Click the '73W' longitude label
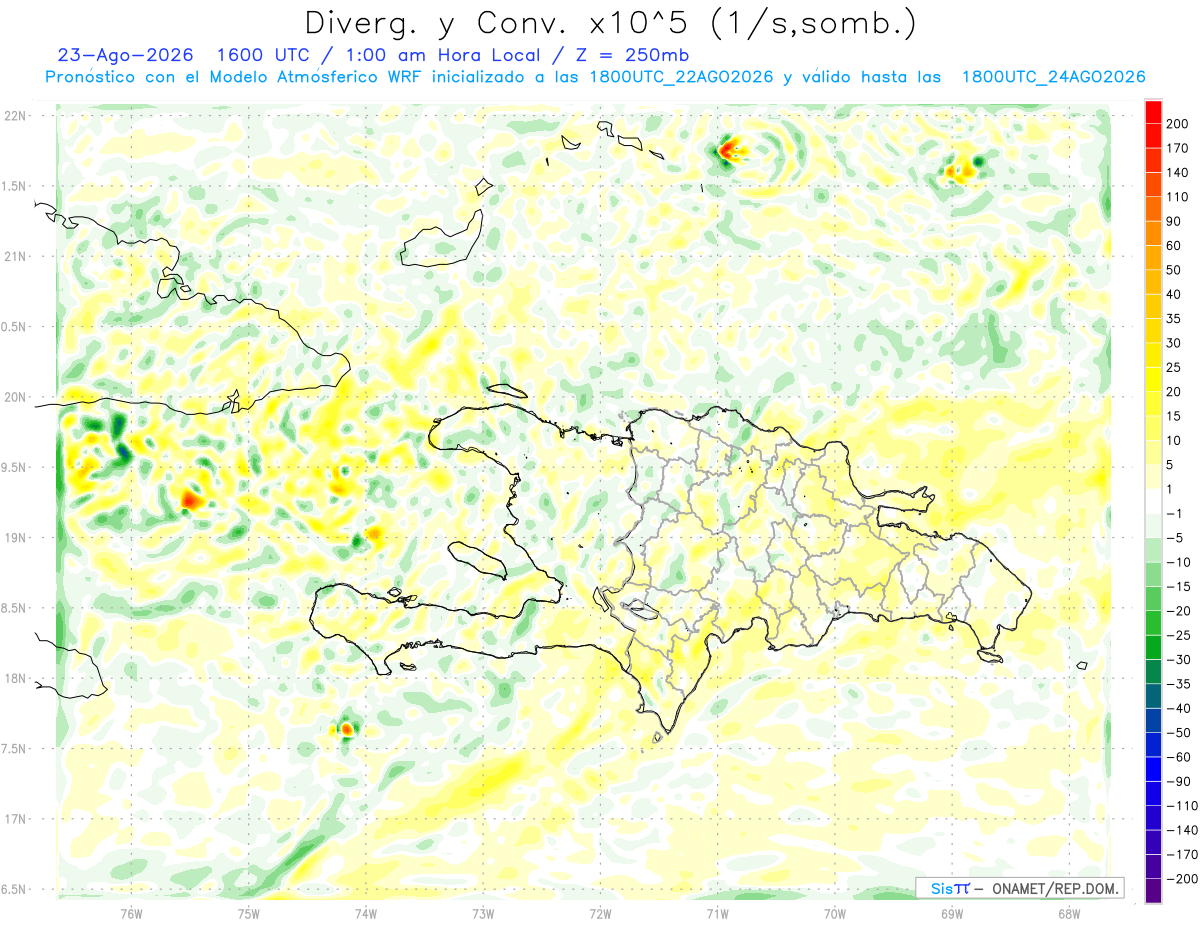Image resolution: width=1200 pixels, height=927 pixels. point(483,913)
